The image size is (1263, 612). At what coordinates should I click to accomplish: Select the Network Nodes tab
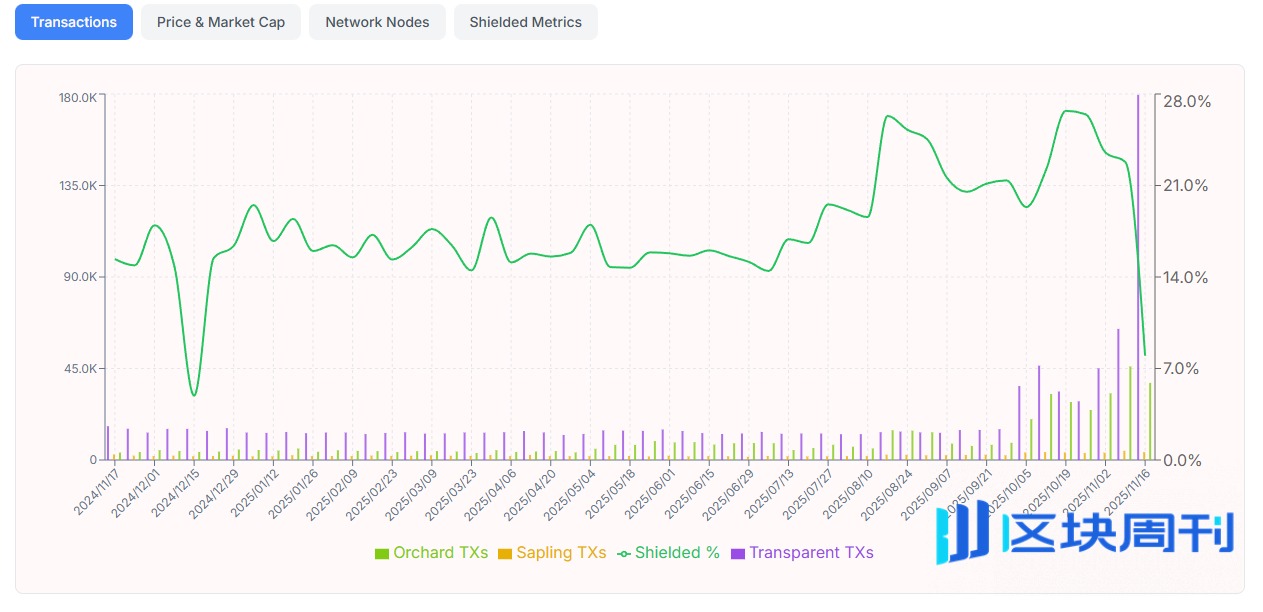point(377,22)
